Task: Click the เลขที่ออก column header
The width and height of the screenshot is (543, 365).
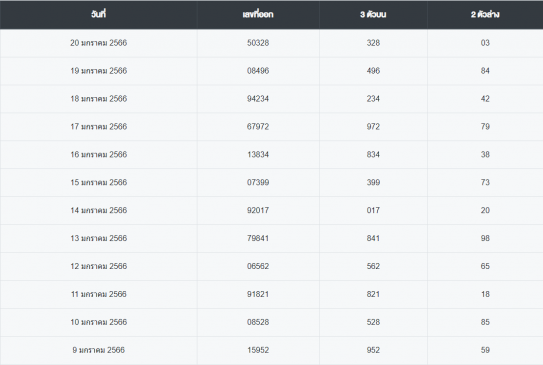Action: (x=258, y=14)
